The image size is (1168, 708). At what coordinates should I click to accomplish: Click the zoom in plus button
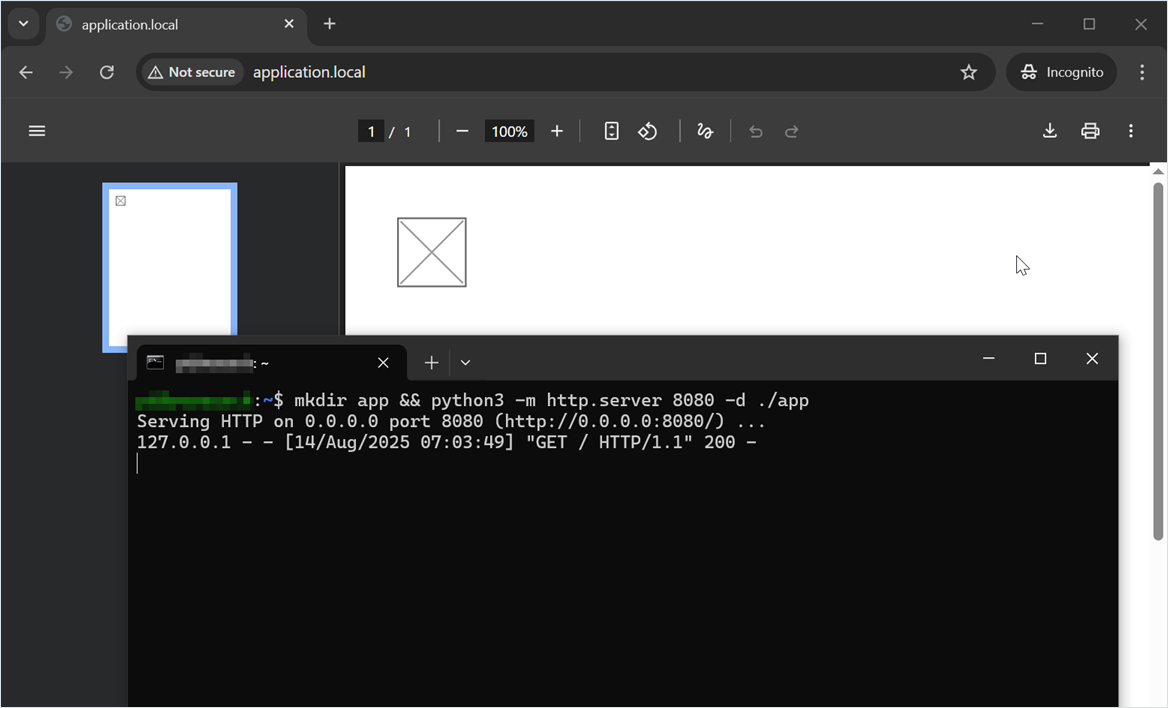click(557, 131)
